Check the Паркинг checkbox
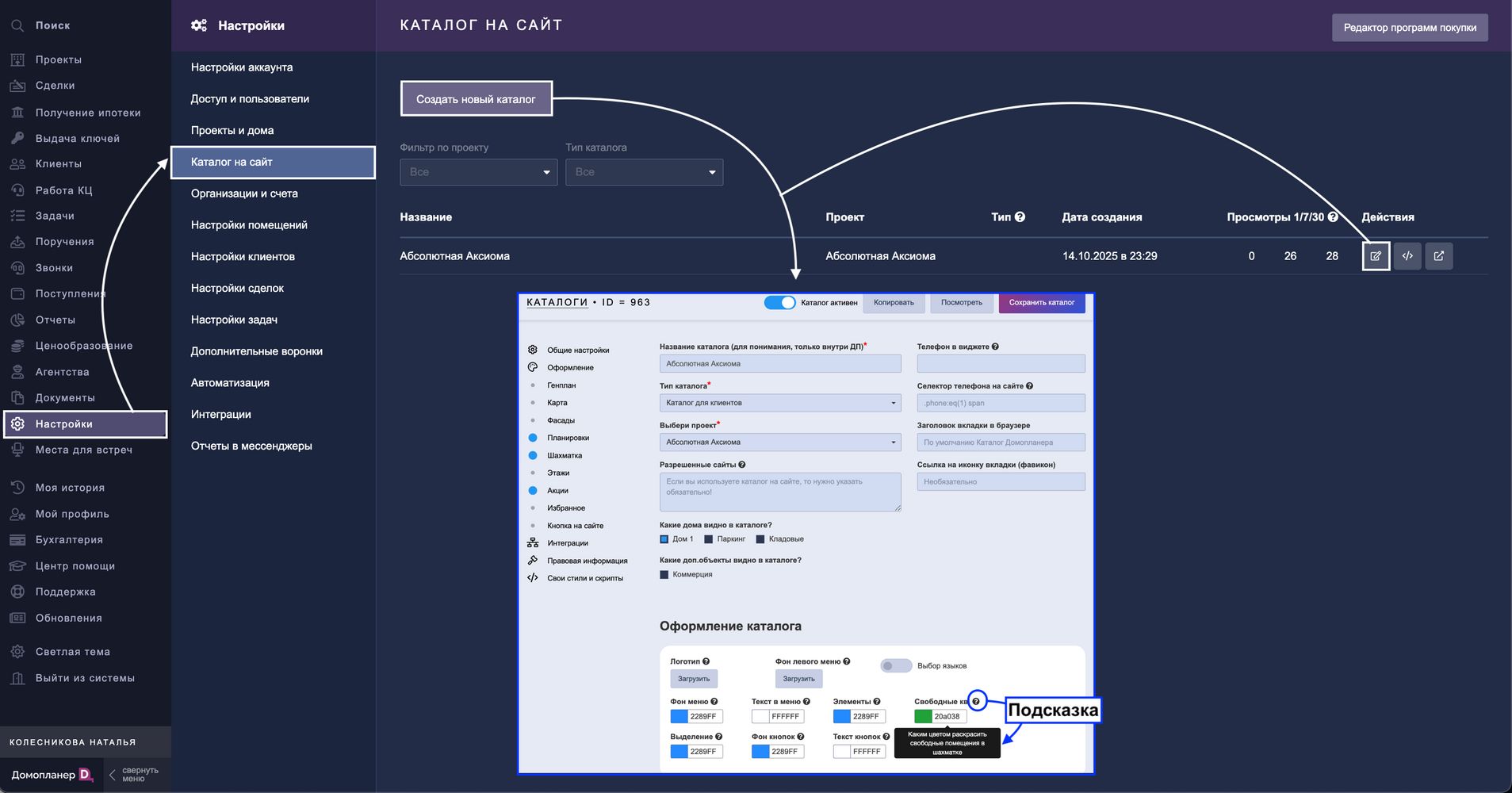Viewport: 1512px width, 793px height. tap(709, 539)
